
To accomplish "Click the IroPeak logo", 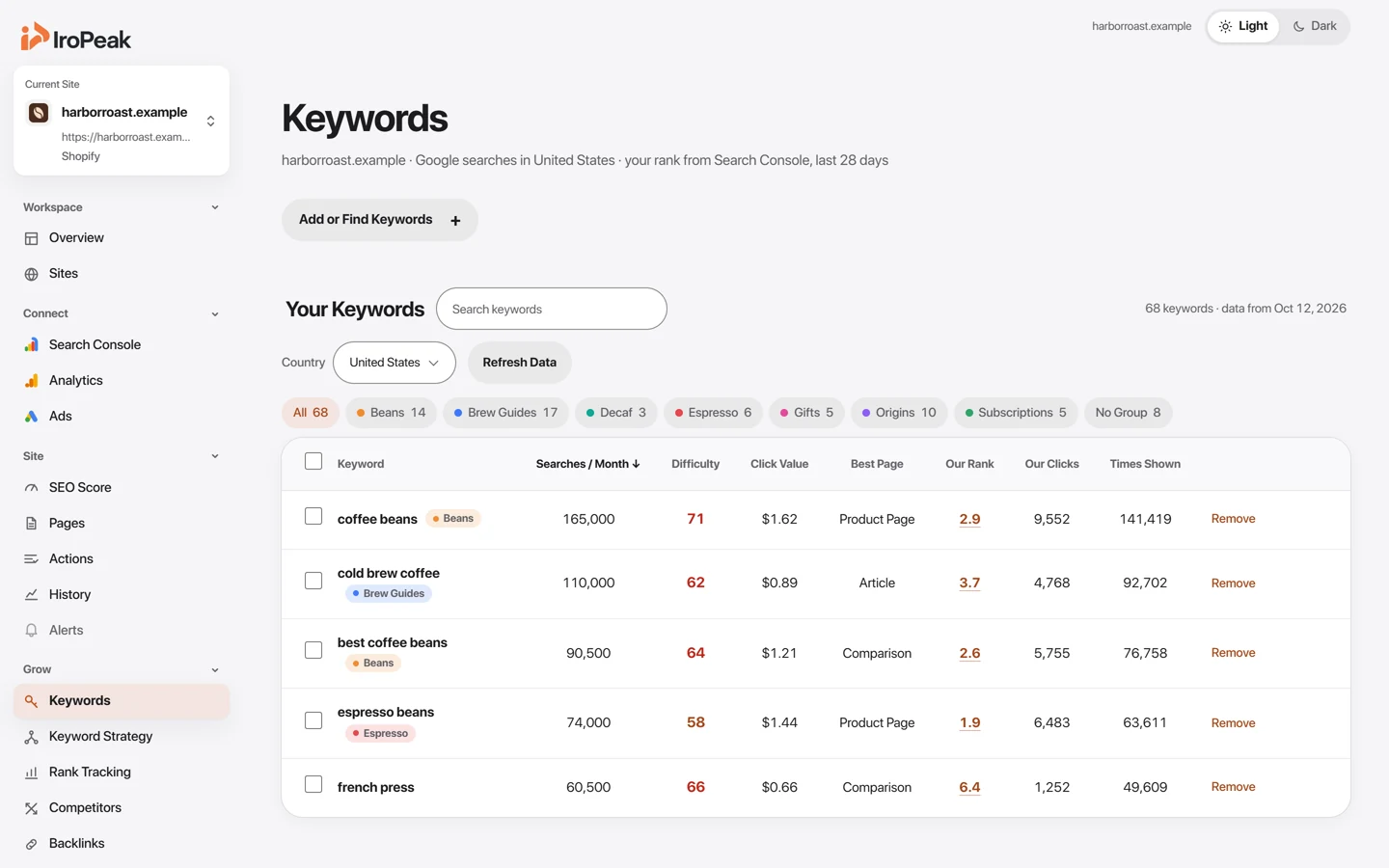I will 75,38.
